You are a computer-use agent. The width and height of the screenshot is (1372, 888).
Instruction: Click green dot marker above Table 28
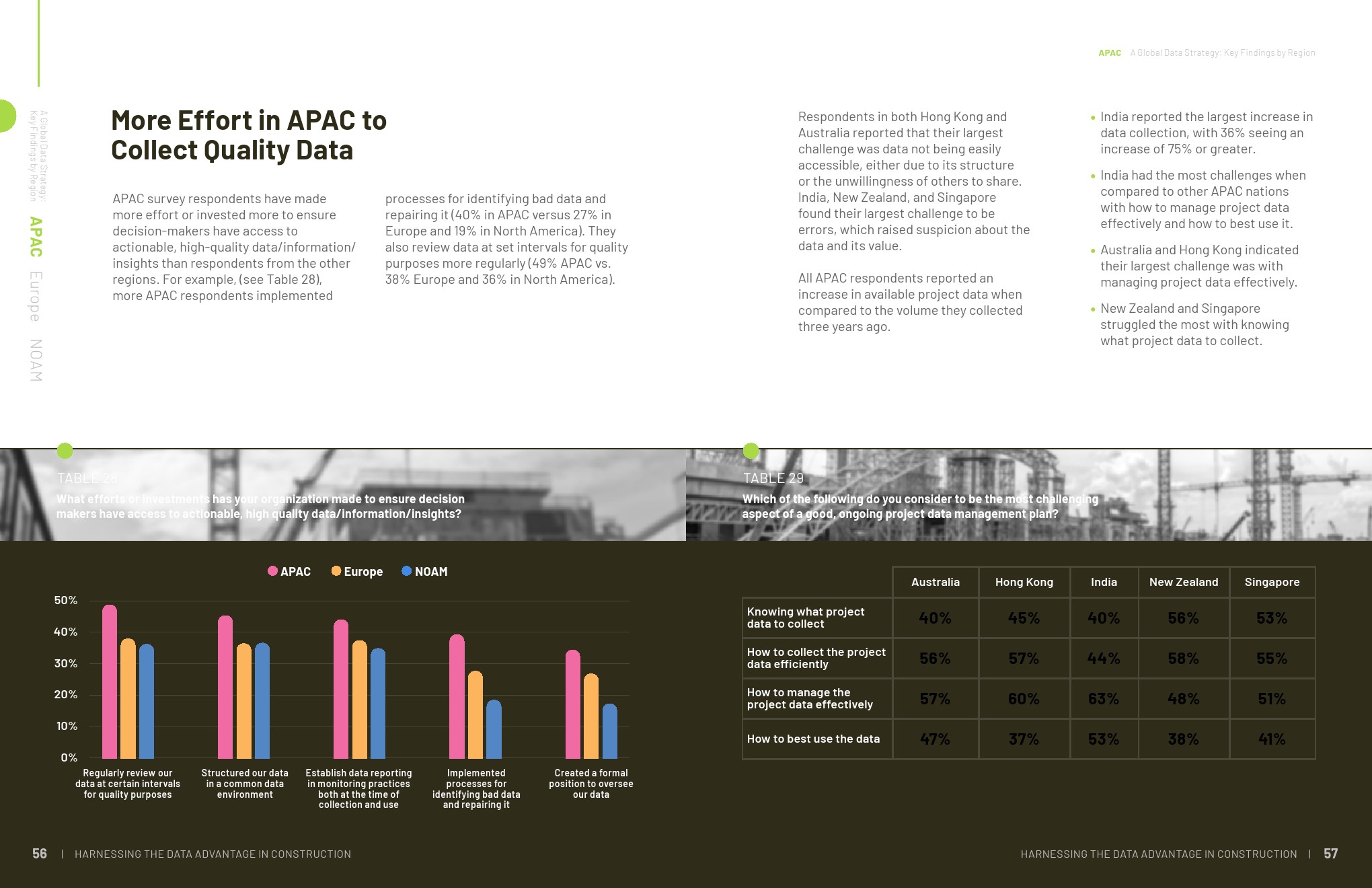[x=65, y=450]
